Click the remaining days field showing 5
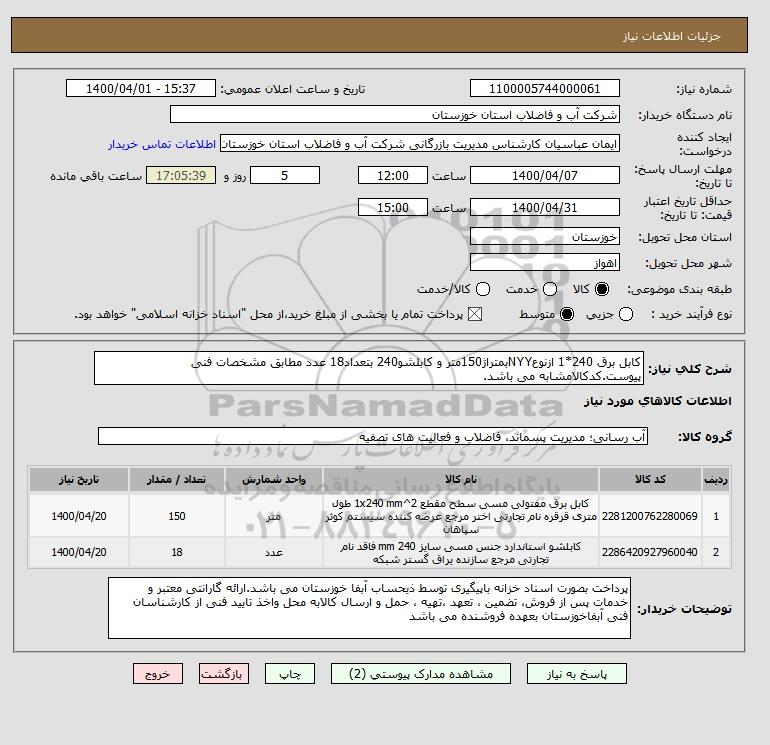Viewport: 770px width, 745px height. tap(285, 175)
